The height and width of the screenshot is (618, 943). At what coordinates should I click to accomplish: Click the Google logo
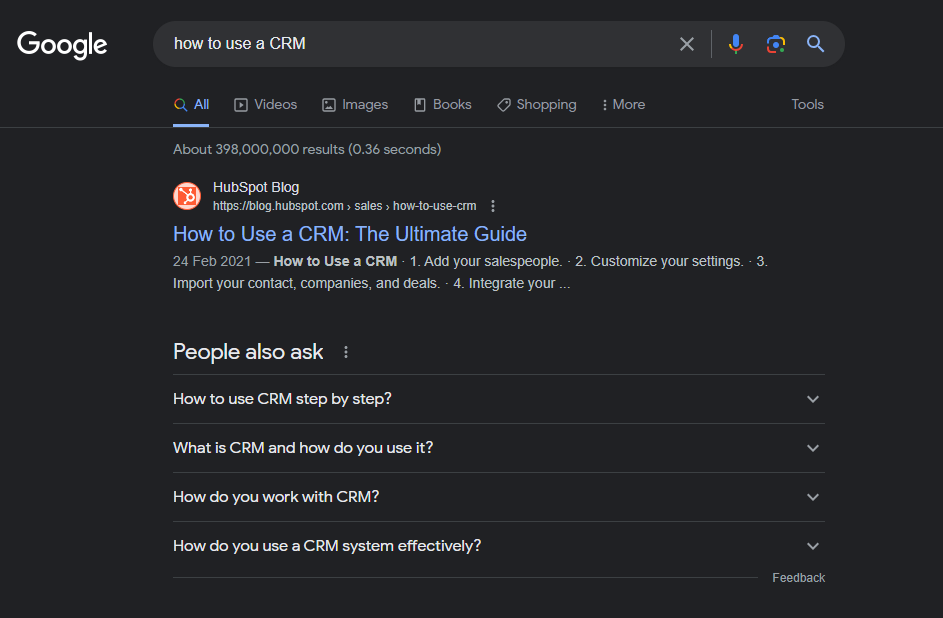[62, 45]
